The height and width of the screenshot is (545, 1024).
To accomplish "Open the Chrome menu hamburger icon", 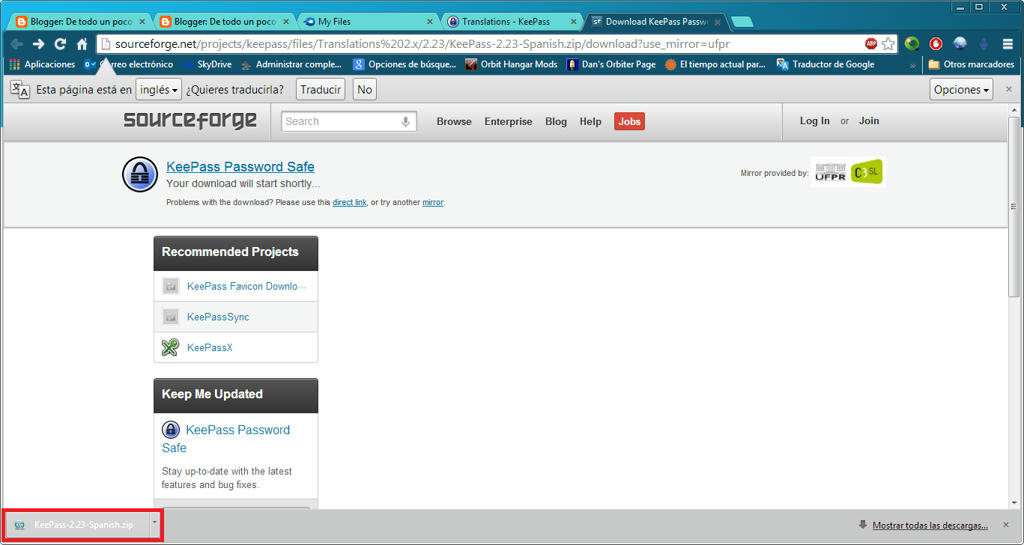I will (x=1008, y=44).
